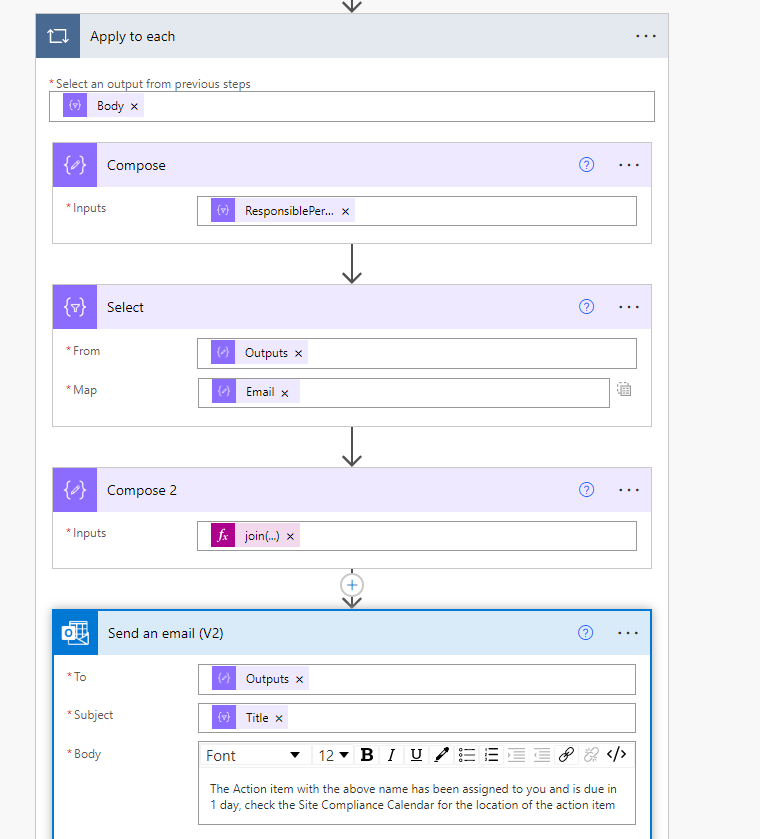Collapse the Compose 2 card header
The image size is (760, 839).
click(352, 490)
